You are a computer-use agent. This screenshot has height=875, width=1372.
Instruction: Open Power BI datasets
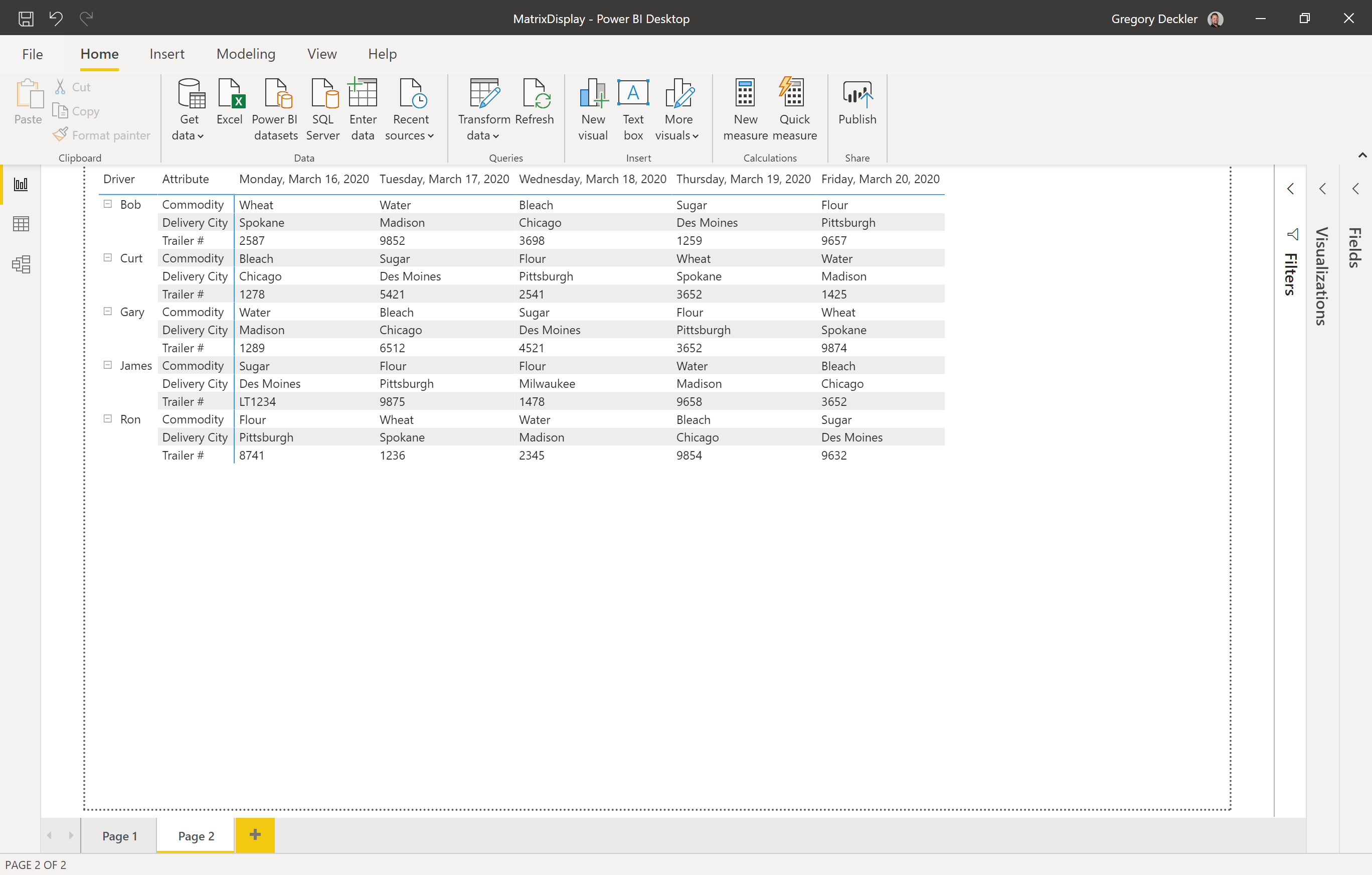tap(276, 109)
